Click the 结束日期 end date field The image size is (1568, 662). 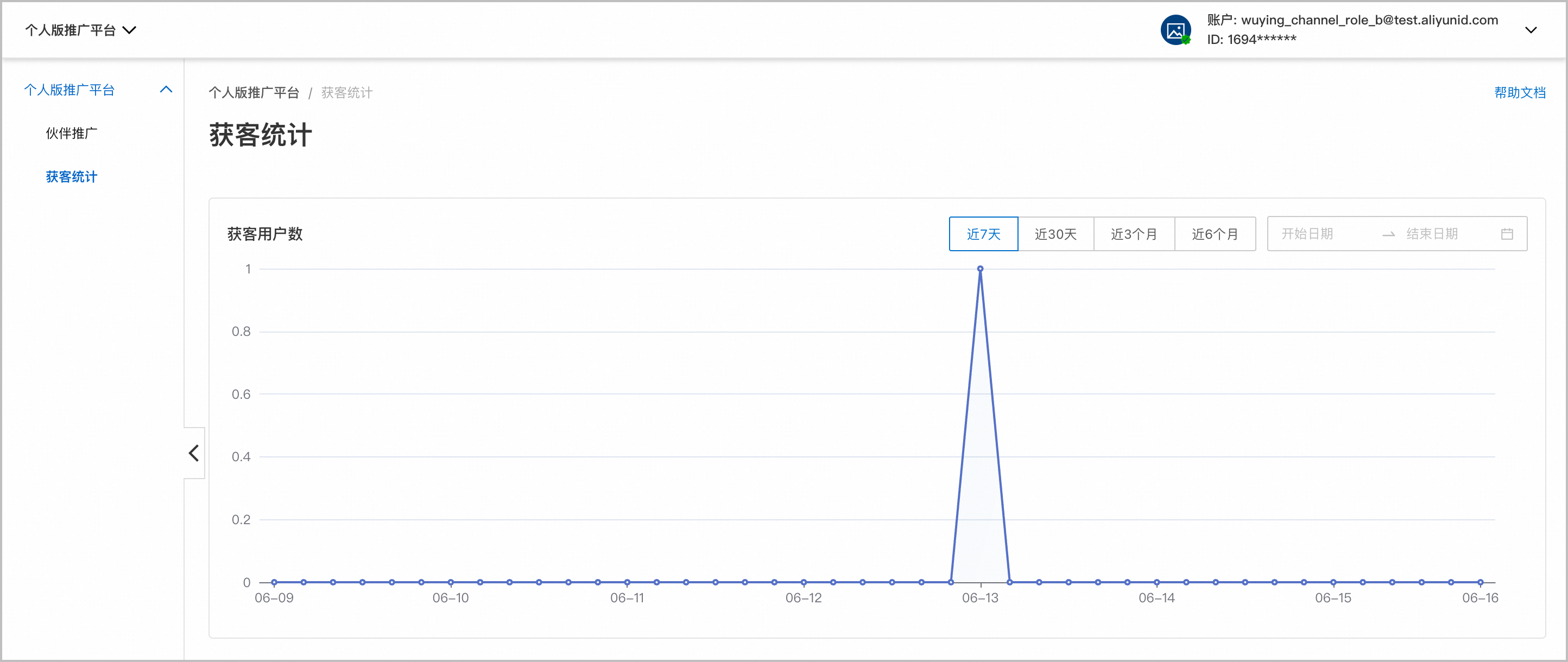(1433, 234)
